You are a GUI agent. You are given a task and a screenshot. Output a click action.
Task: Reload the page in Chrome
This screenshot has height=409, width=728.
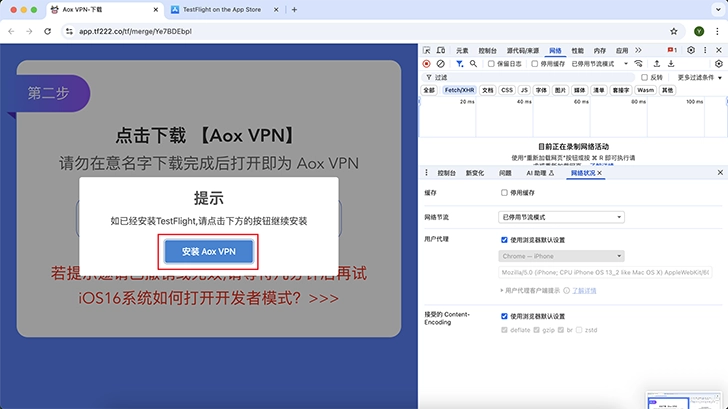pyautogui.click(x=47, y=31)
